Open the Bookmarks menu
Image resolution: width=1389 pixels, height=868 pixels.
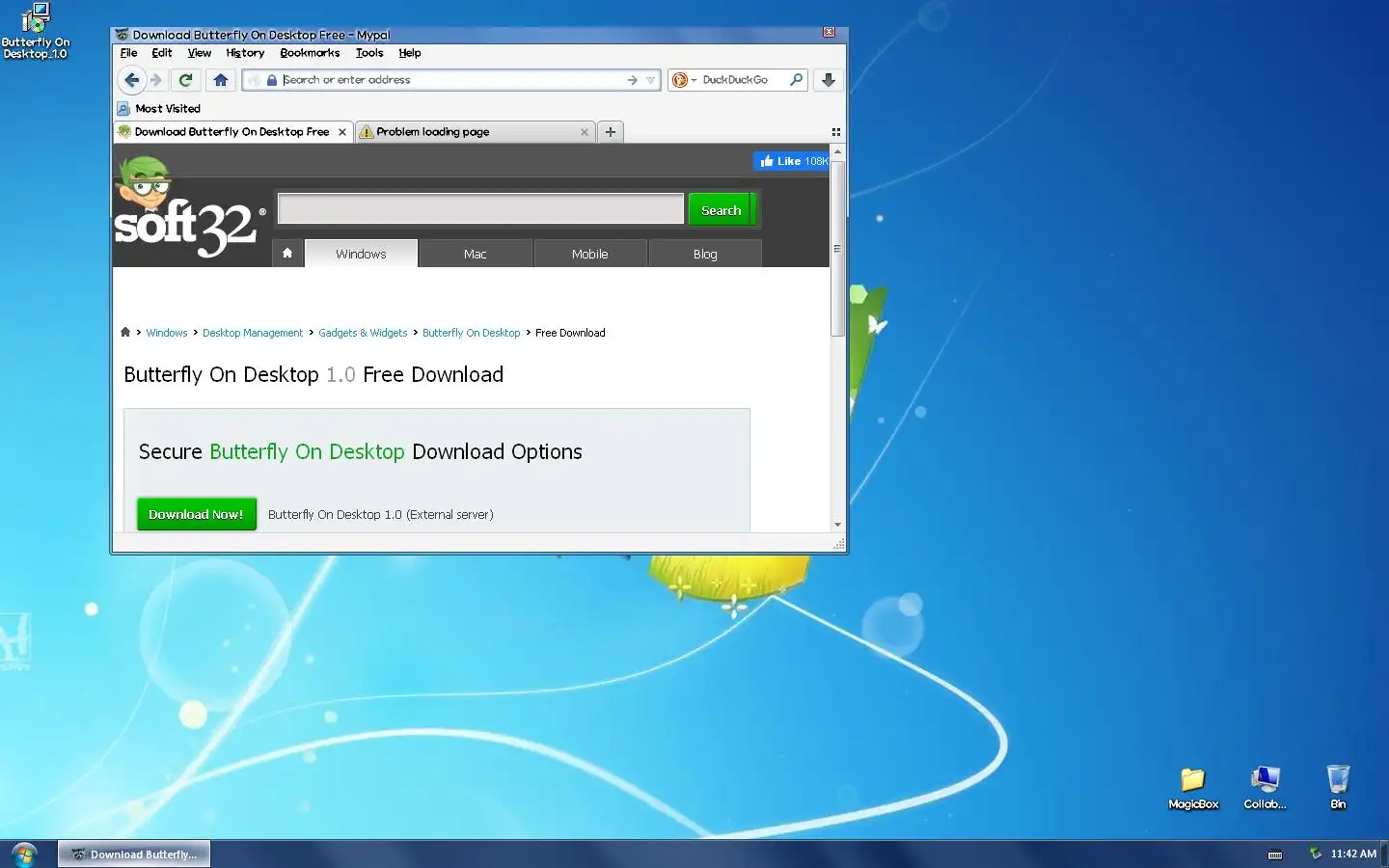(310, 53)
